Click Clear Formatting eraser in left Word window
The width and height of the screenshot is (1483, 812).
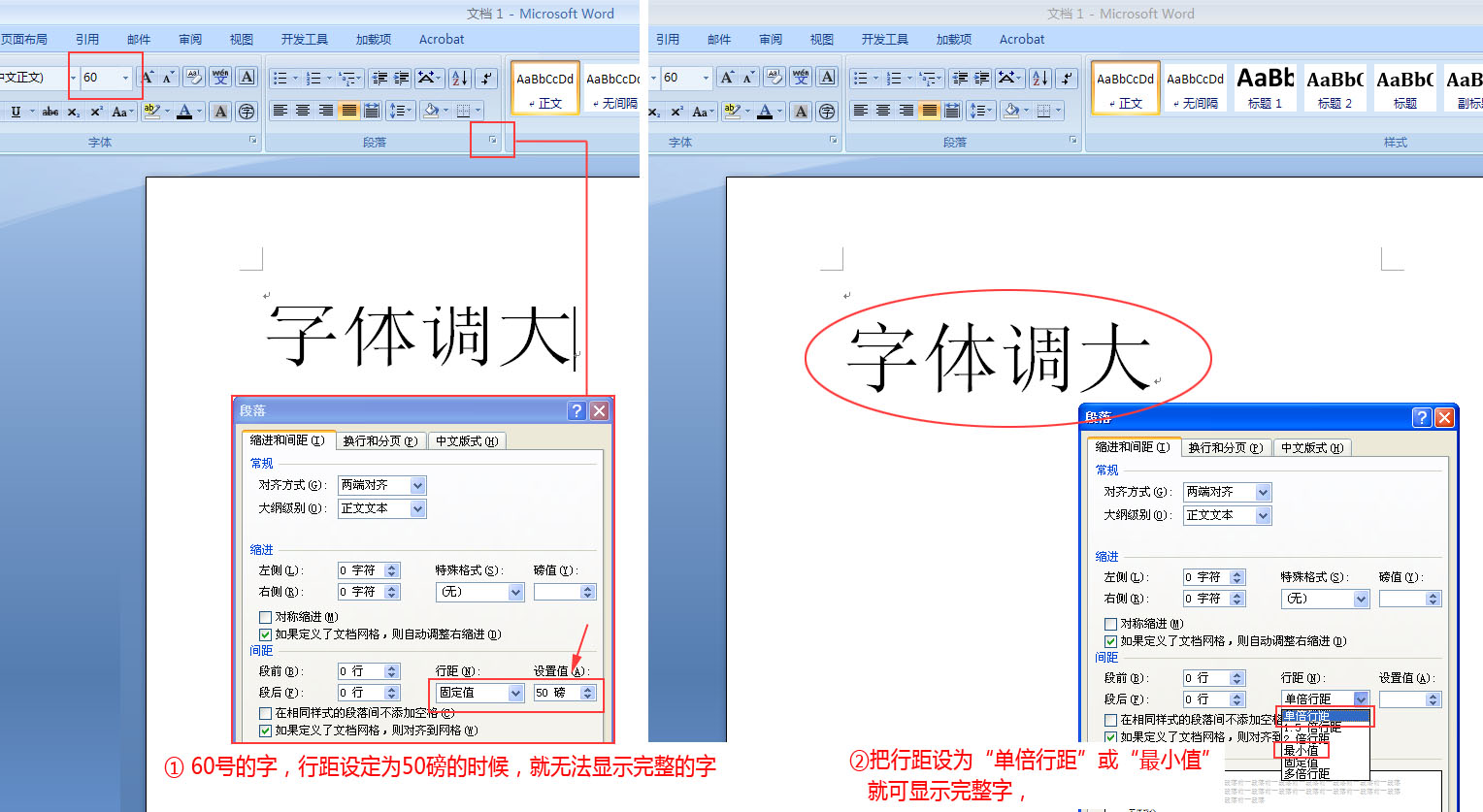click(x=193, y=78)
